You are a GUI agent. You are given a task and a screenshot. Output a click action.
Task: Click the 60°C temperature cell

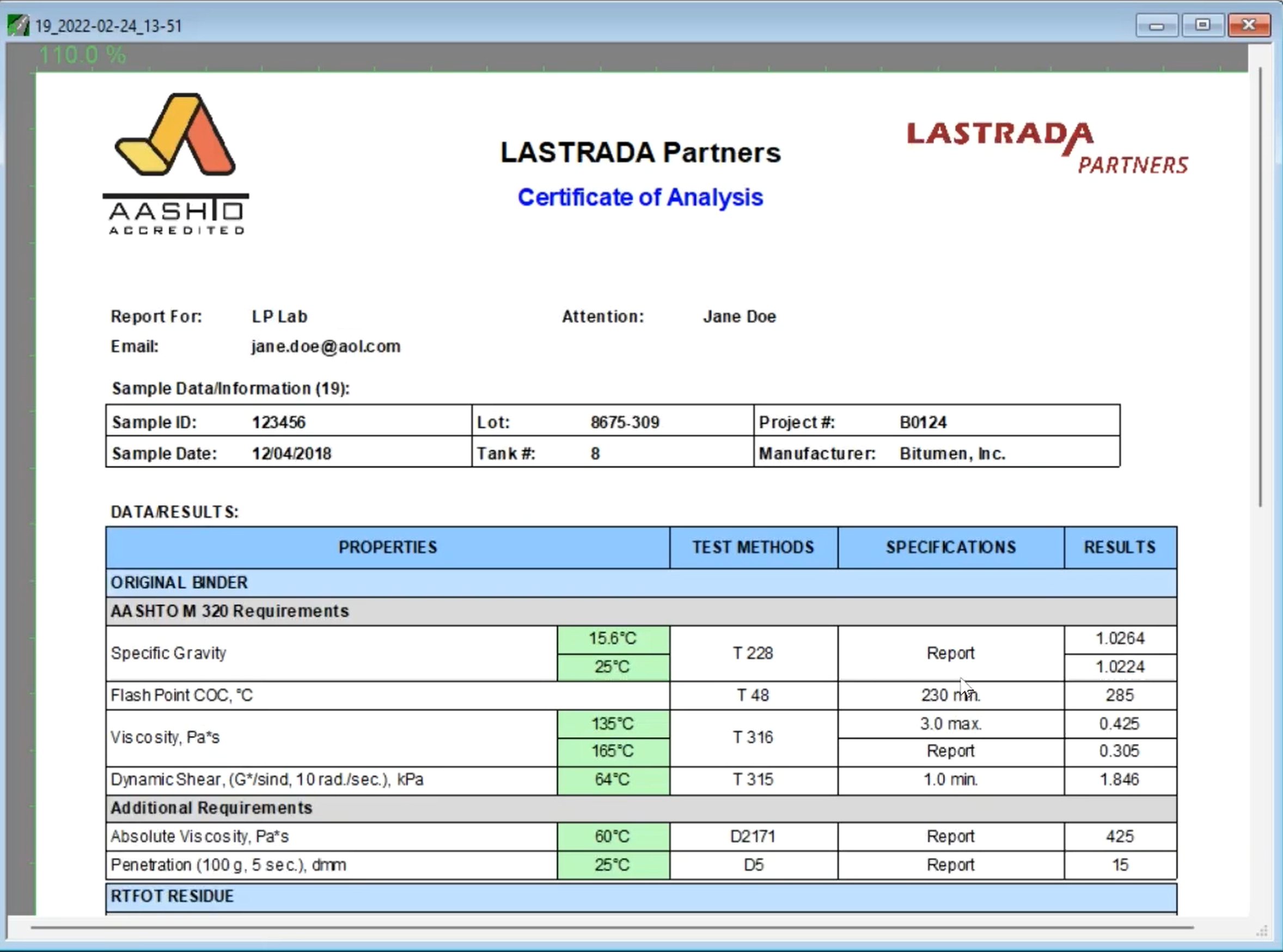click(x=613, y=837)
